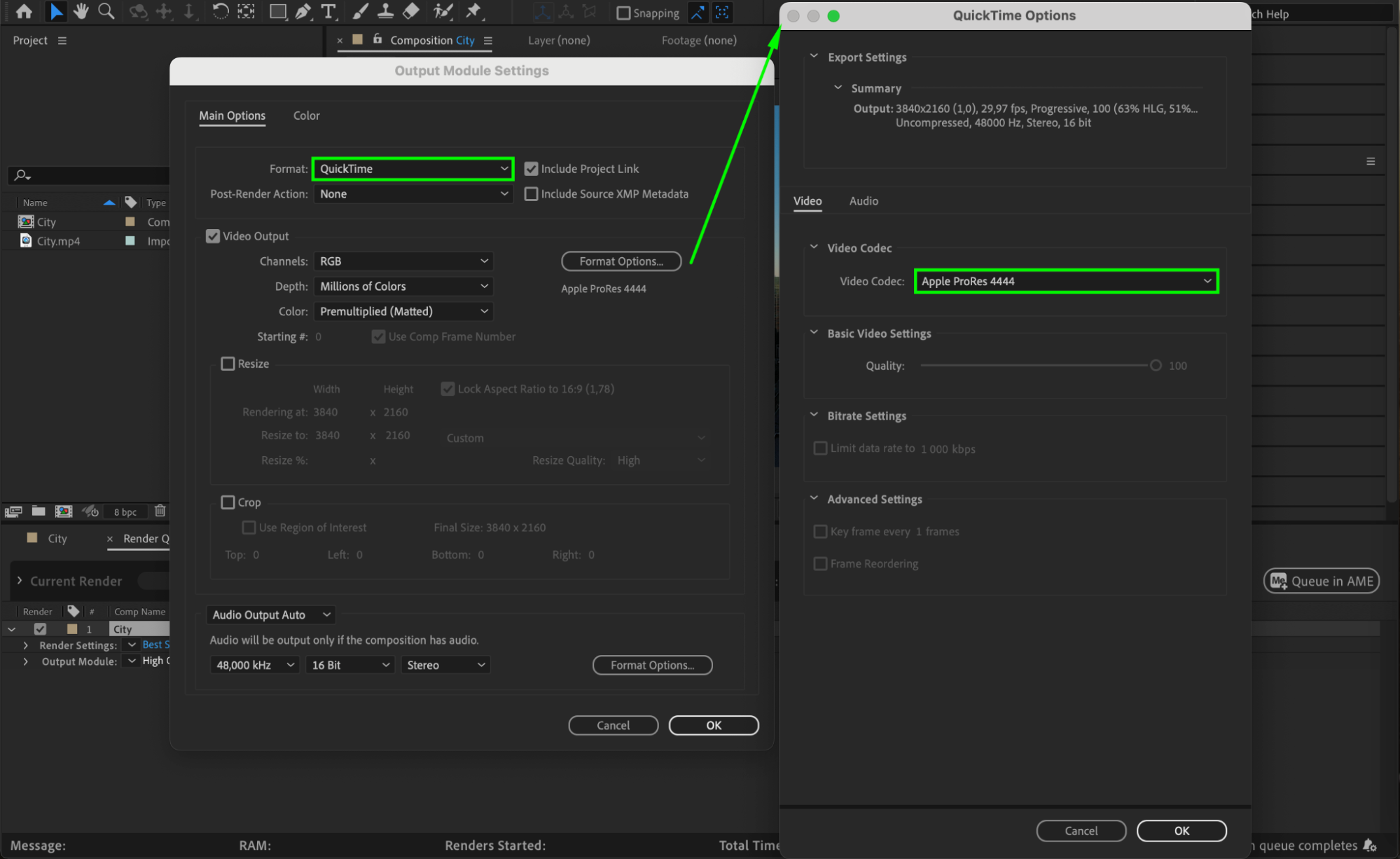Choose the Puppet Pin tool
Image resolution: width=1400 pixels, height=859 pixels.
point(473,11)
